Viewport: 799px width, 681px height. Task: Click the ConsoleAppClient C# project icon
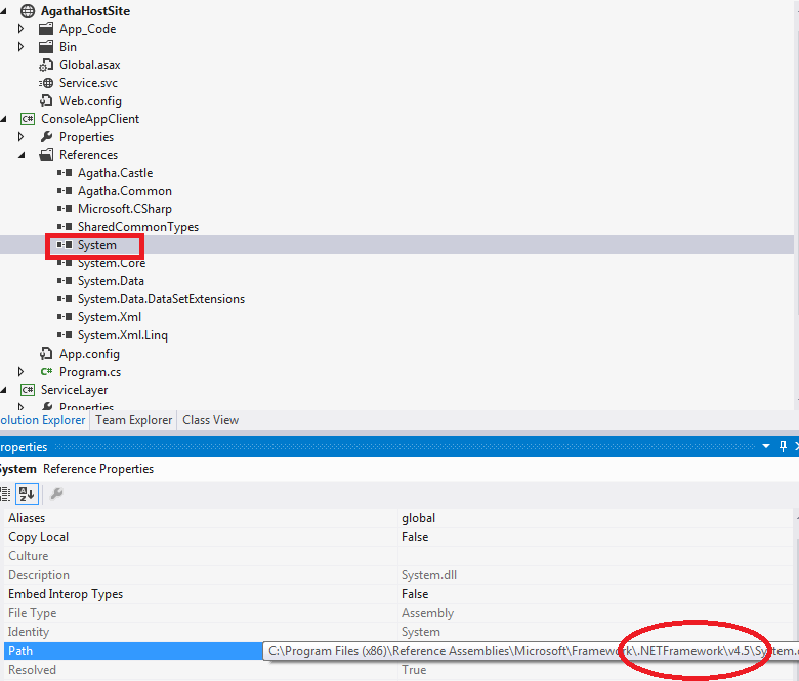pos(28,119)
